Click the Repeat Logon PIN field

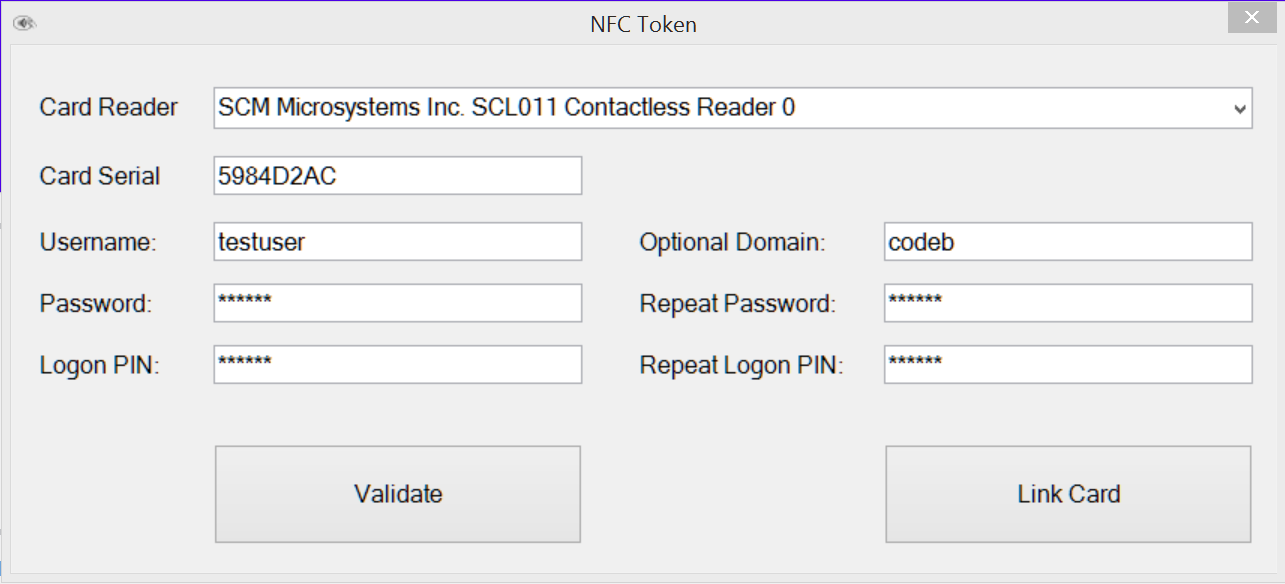pyautogui.click(x=1067, y=364)
